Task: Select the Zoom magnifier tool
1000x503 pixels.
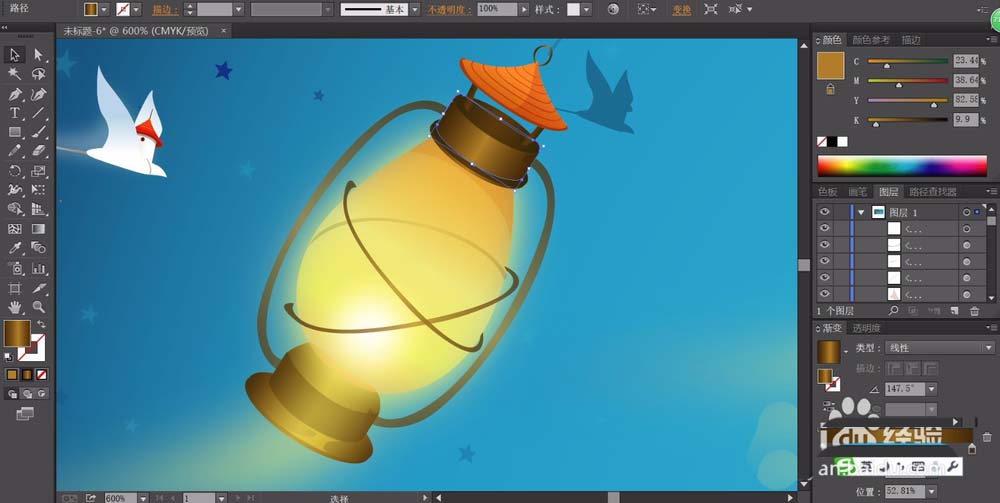Action: [x=38, y=307]
